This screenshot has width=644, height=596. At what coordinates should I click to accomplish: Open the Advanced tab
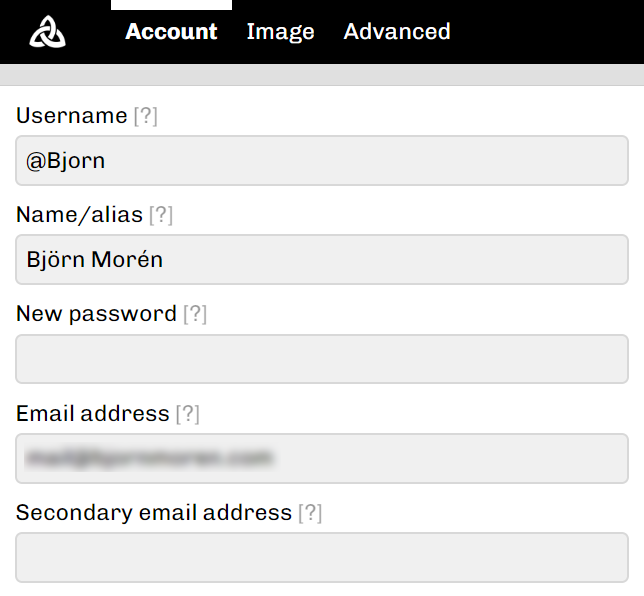(397, 32)
